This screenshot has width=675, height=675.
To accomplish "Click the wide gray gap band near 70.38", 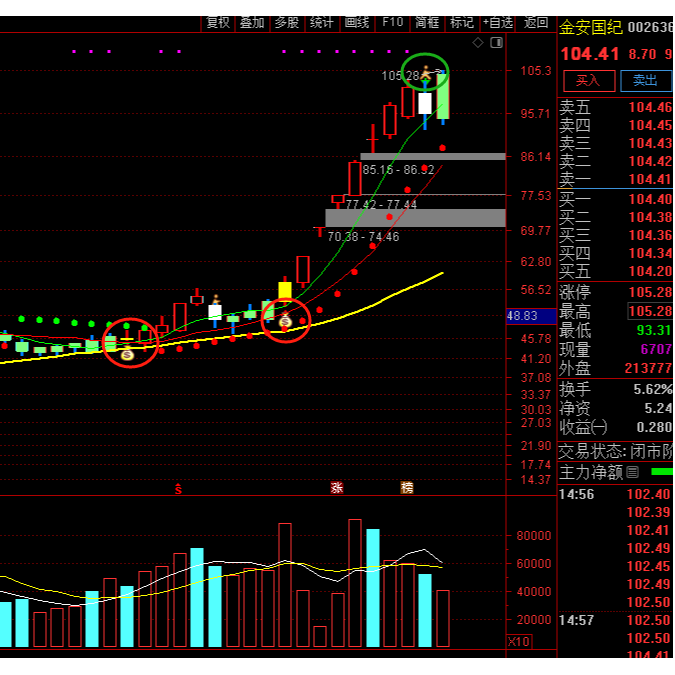I will click(x=415, y=218).
